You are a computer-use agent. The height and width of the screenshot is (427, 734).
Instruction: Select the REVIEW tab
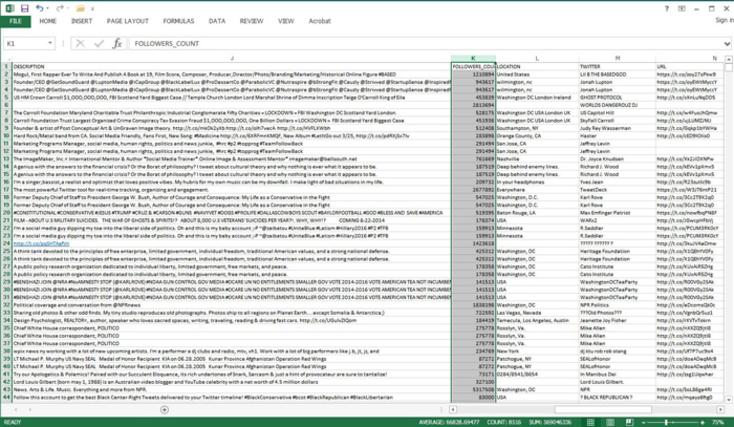(x=251, y=21)
